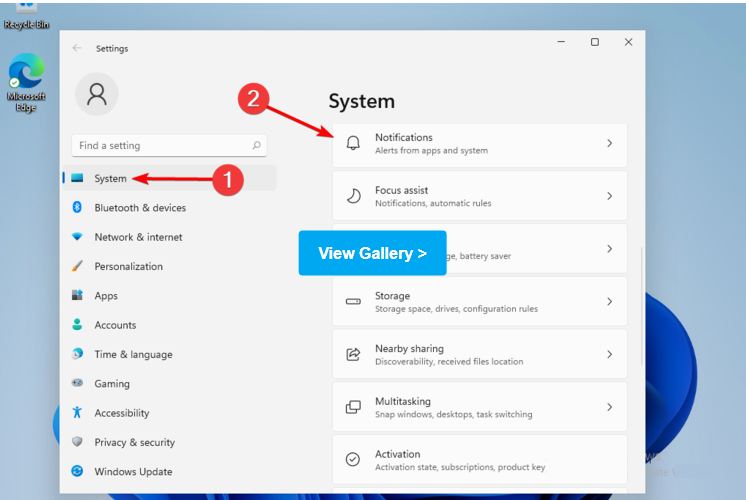Open Network & internet settings
Viewport: 746px width, 500px height.
(x=138, y=237)
